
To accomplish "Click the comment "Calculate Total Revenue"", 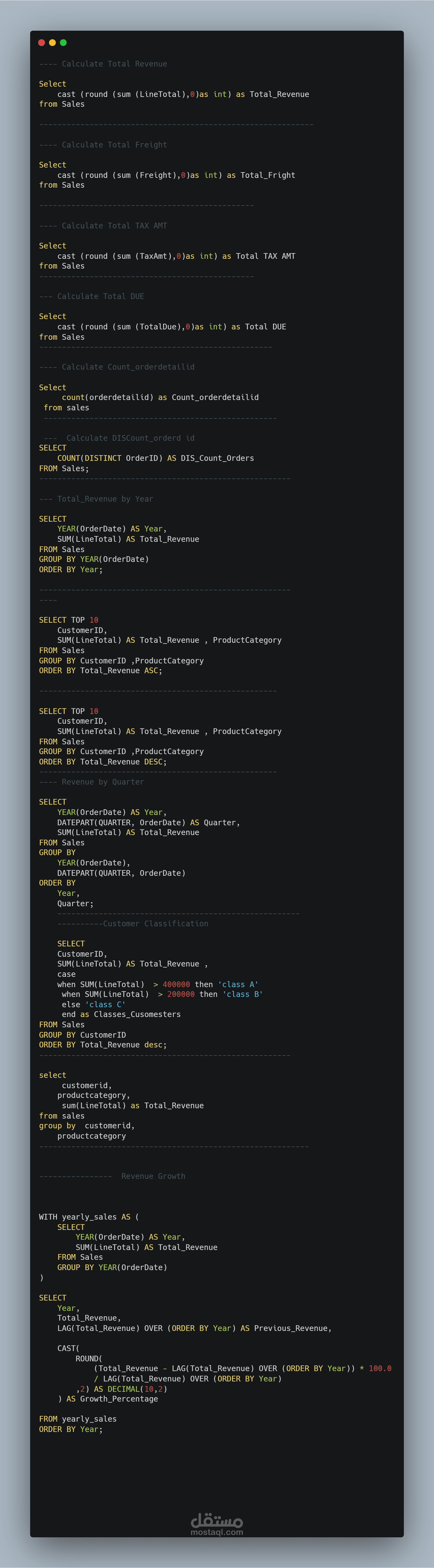I will click(x=103, y=64).
